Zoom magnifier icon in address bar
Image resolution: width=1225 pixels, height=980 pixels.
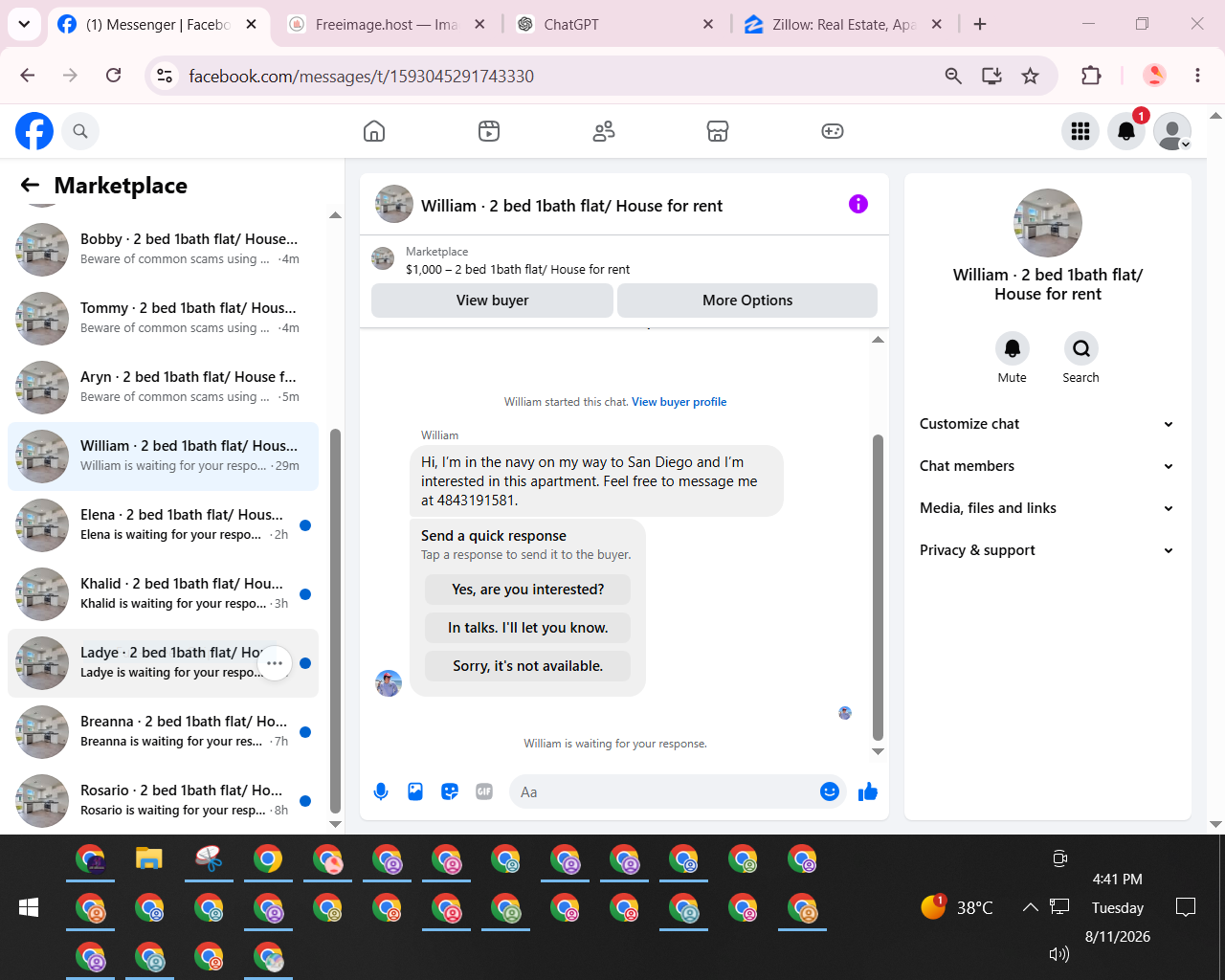coord(953,76)
